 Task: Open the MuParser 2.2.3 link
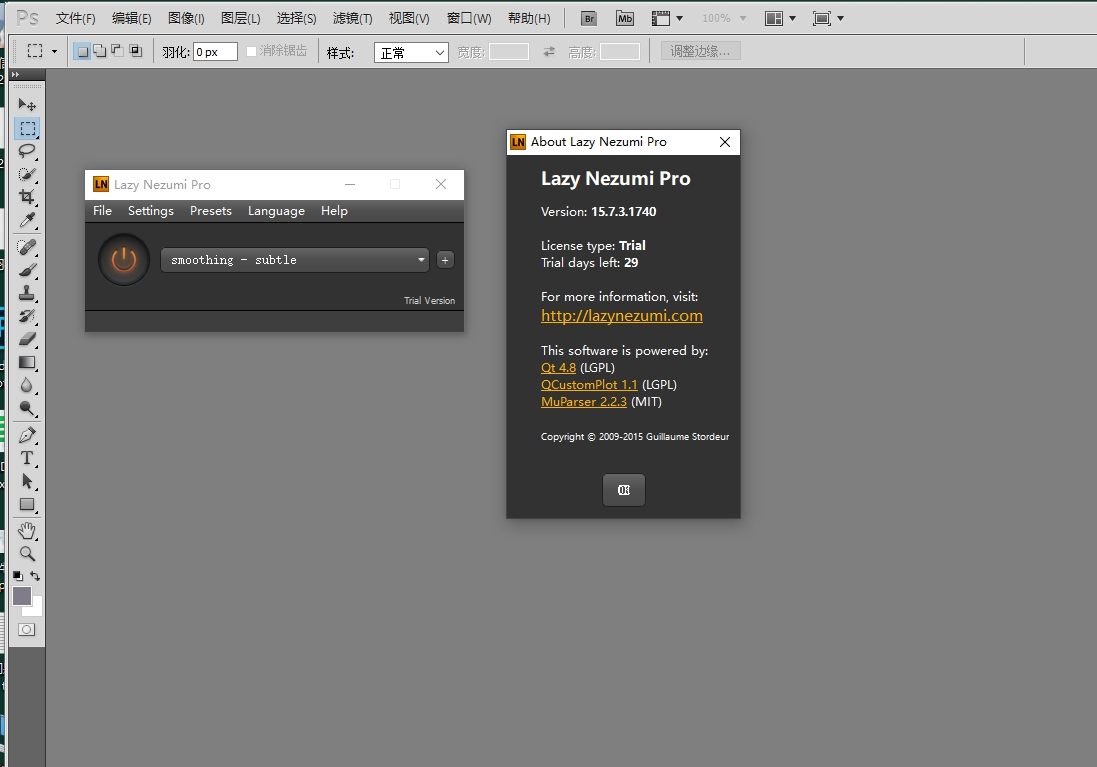tap(583, 402)
